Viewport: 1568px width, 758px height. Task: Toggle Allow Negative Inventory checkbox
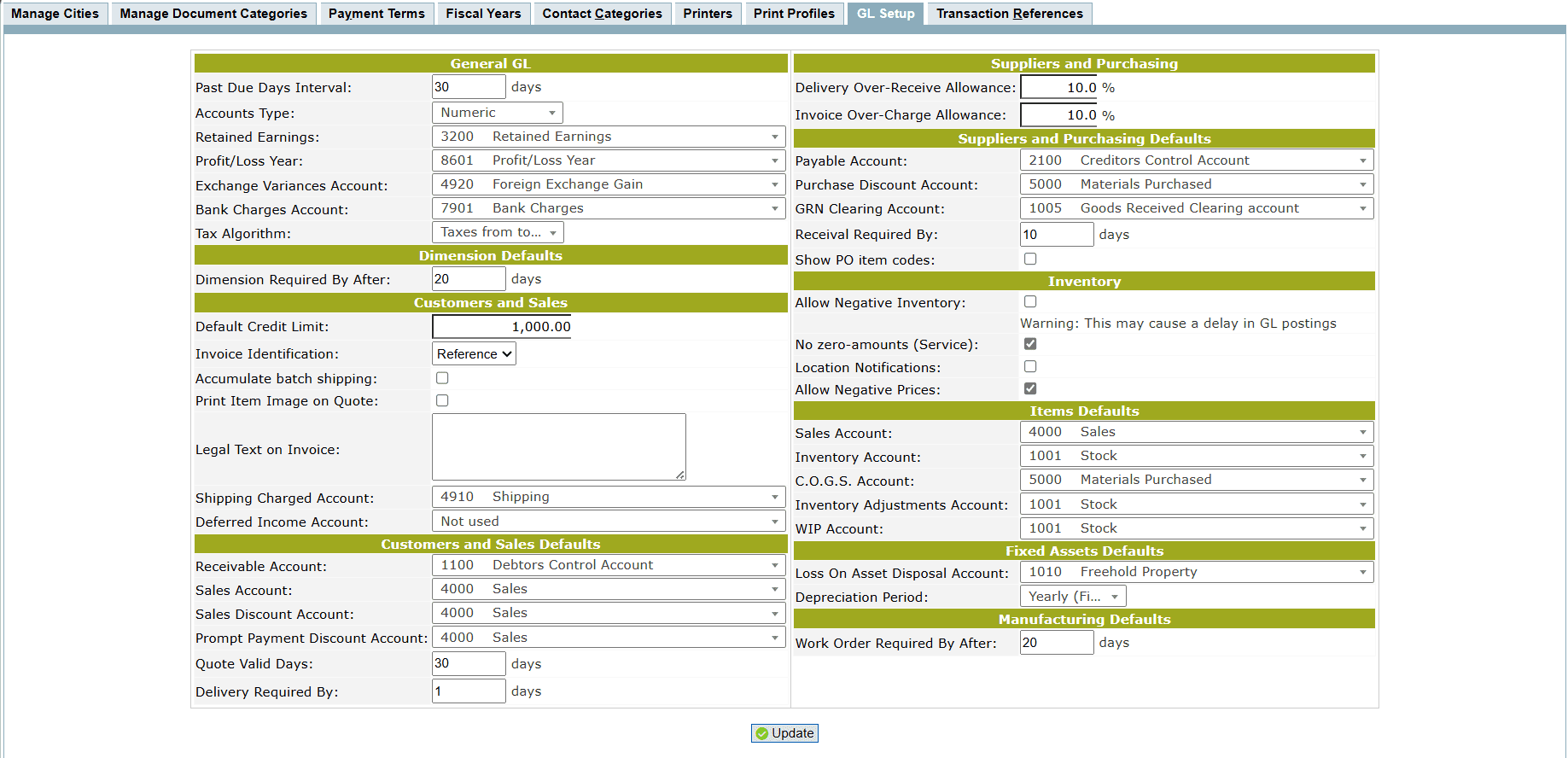tap(1030, 301)
